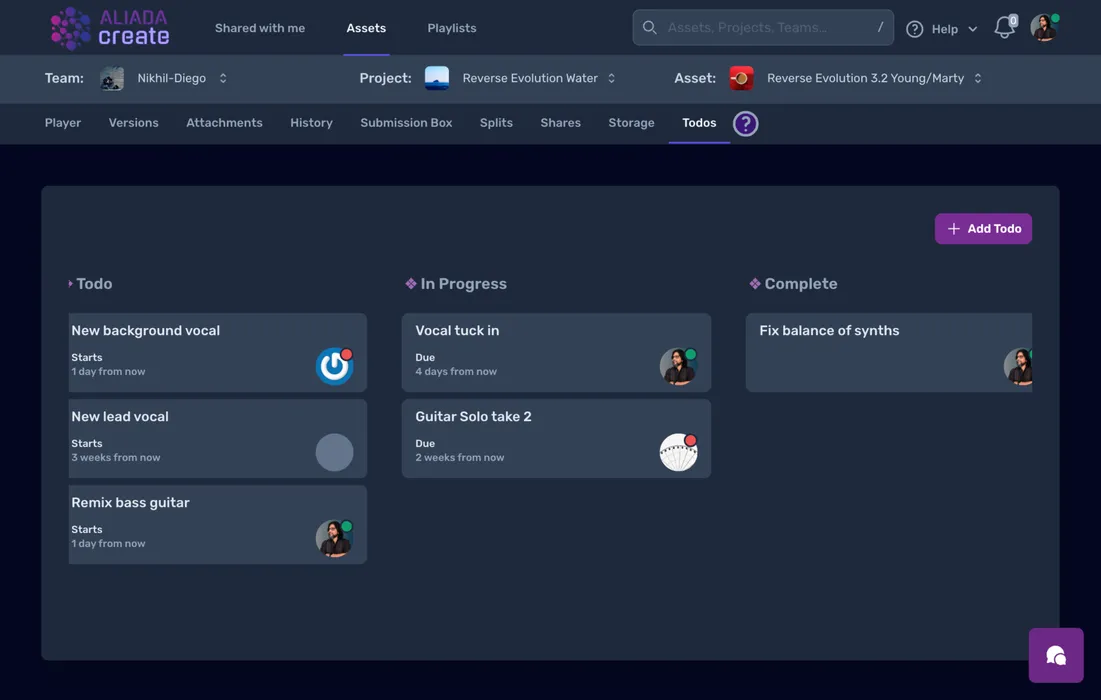
Task: Switch to the Versions tab
Action: [133, 123]
